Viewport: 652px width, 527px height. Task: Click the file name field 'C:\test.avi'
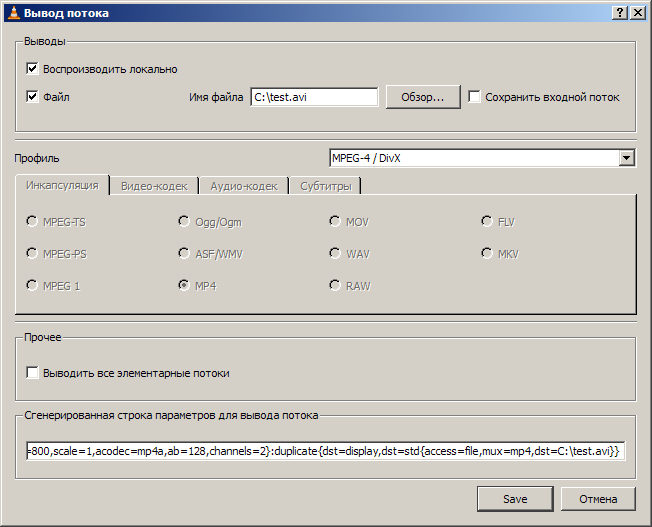(x=313, y=97)
